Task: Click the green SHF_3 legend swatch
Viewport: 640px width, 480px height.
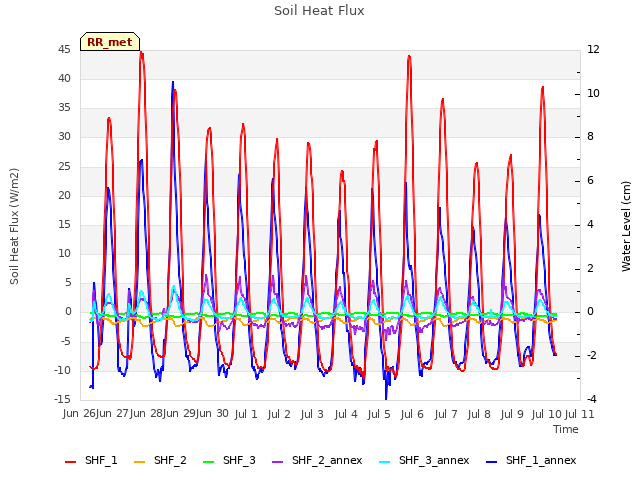Action: click(209, 462)
